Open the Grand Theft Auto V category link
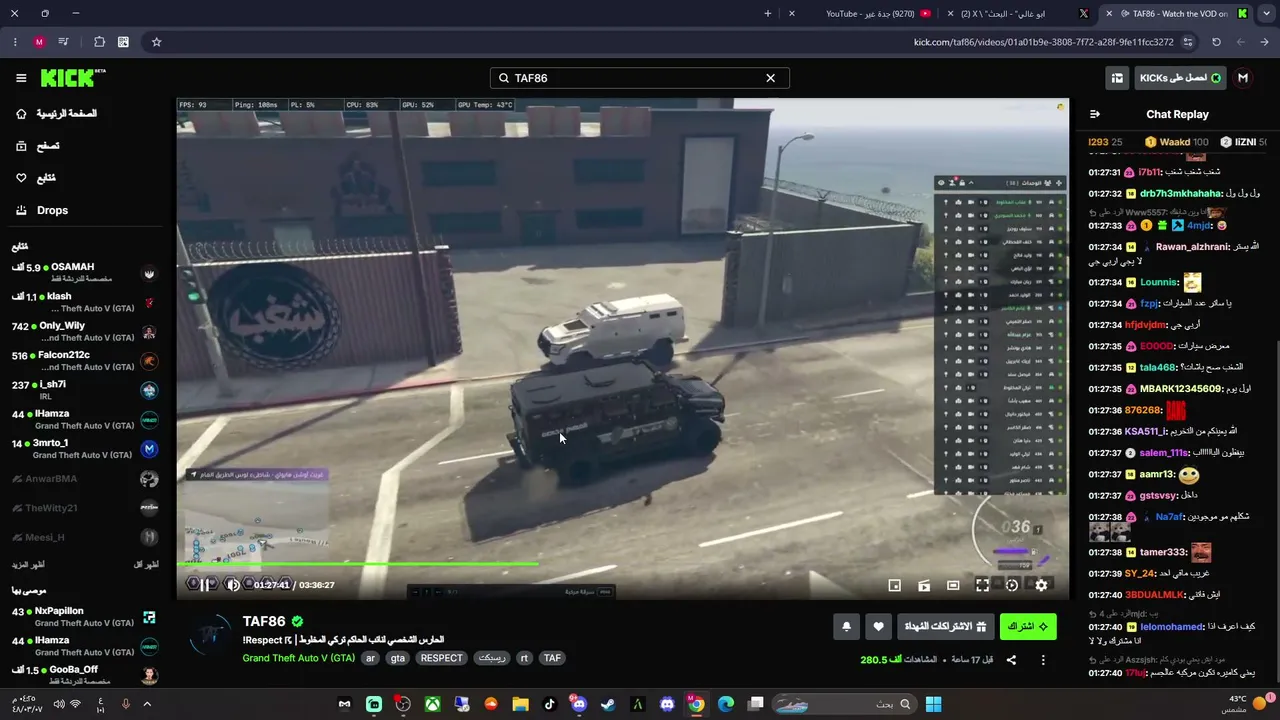Image resolution: width=1280 pixels, height=720 pixels. tap(298, 658)
